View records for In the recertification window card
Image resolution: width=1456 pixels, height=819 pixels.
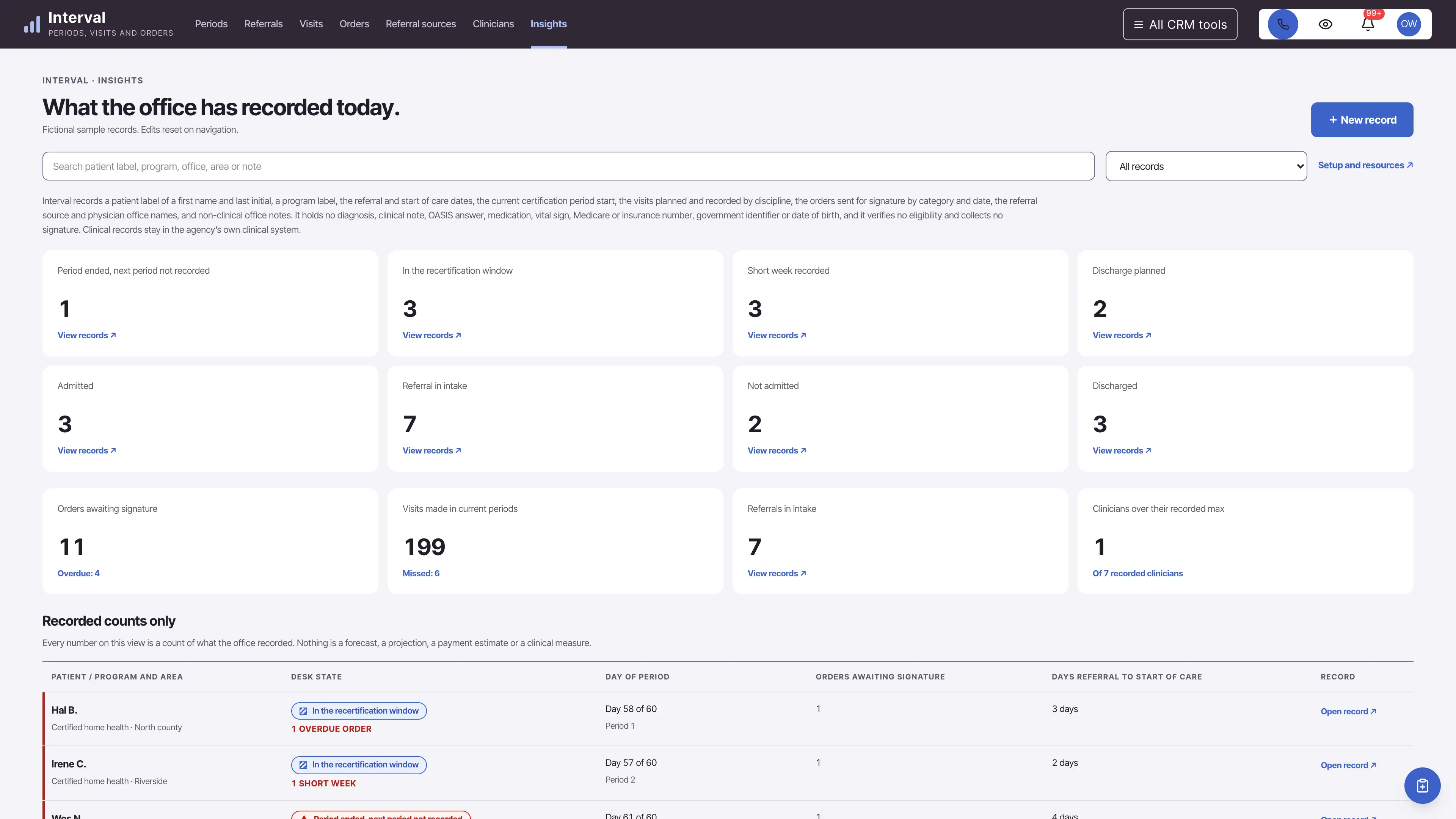pos(432,335)
